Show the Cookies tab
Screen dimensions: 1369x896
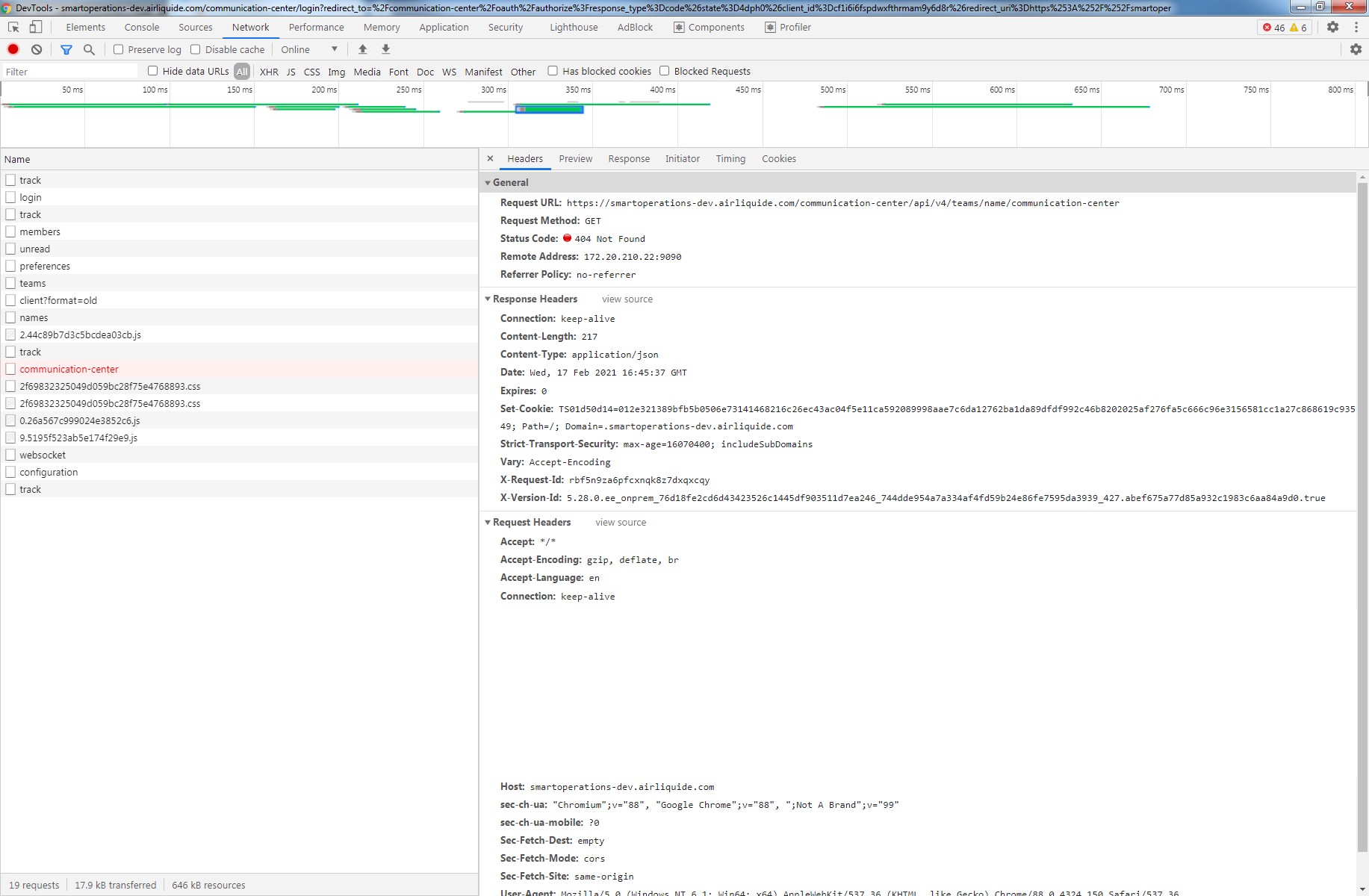coord(779,158)
